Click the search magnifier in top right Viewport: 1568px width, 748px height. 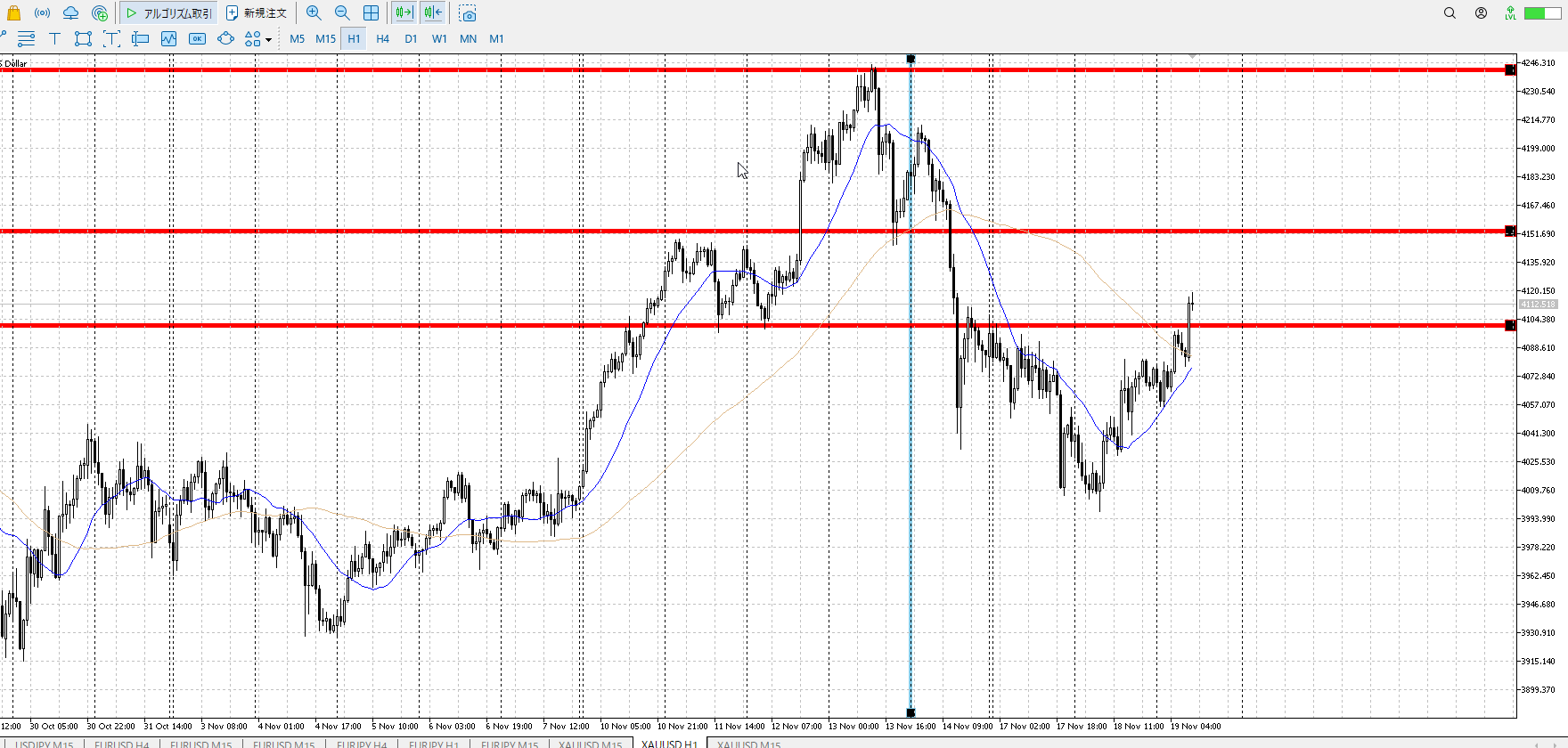tap(1450, 13)
